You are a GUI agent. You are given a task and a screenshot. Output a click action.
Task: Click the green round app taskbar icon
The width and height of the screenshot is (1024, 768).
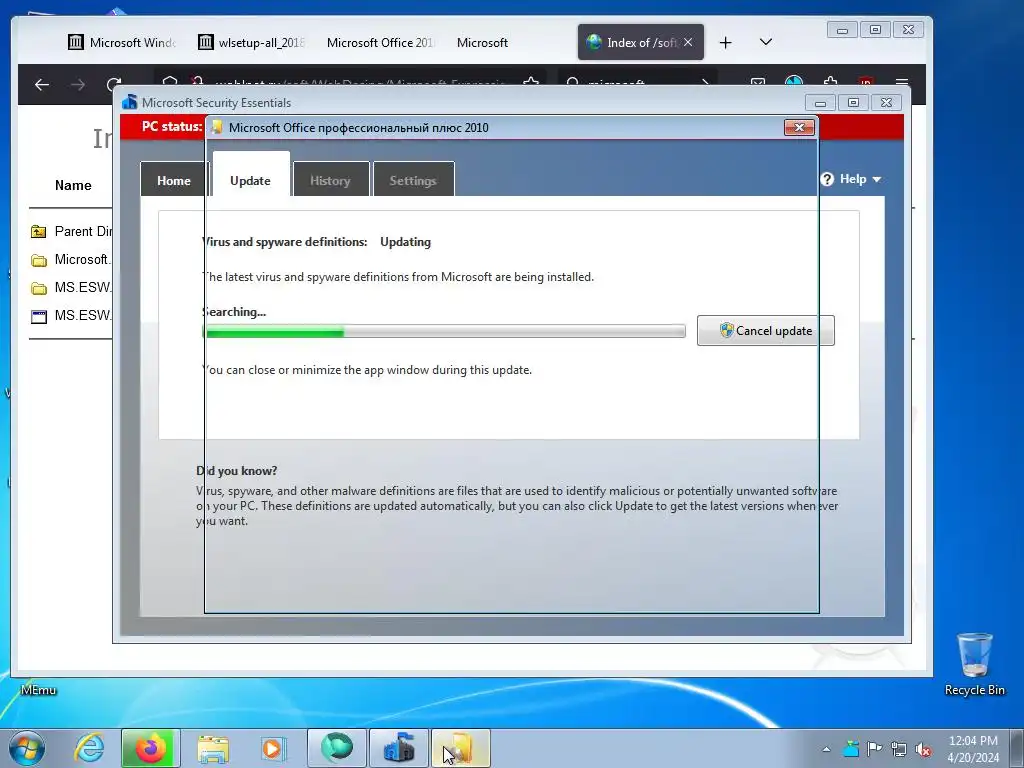pyautogui.click(x=337, y=748)
